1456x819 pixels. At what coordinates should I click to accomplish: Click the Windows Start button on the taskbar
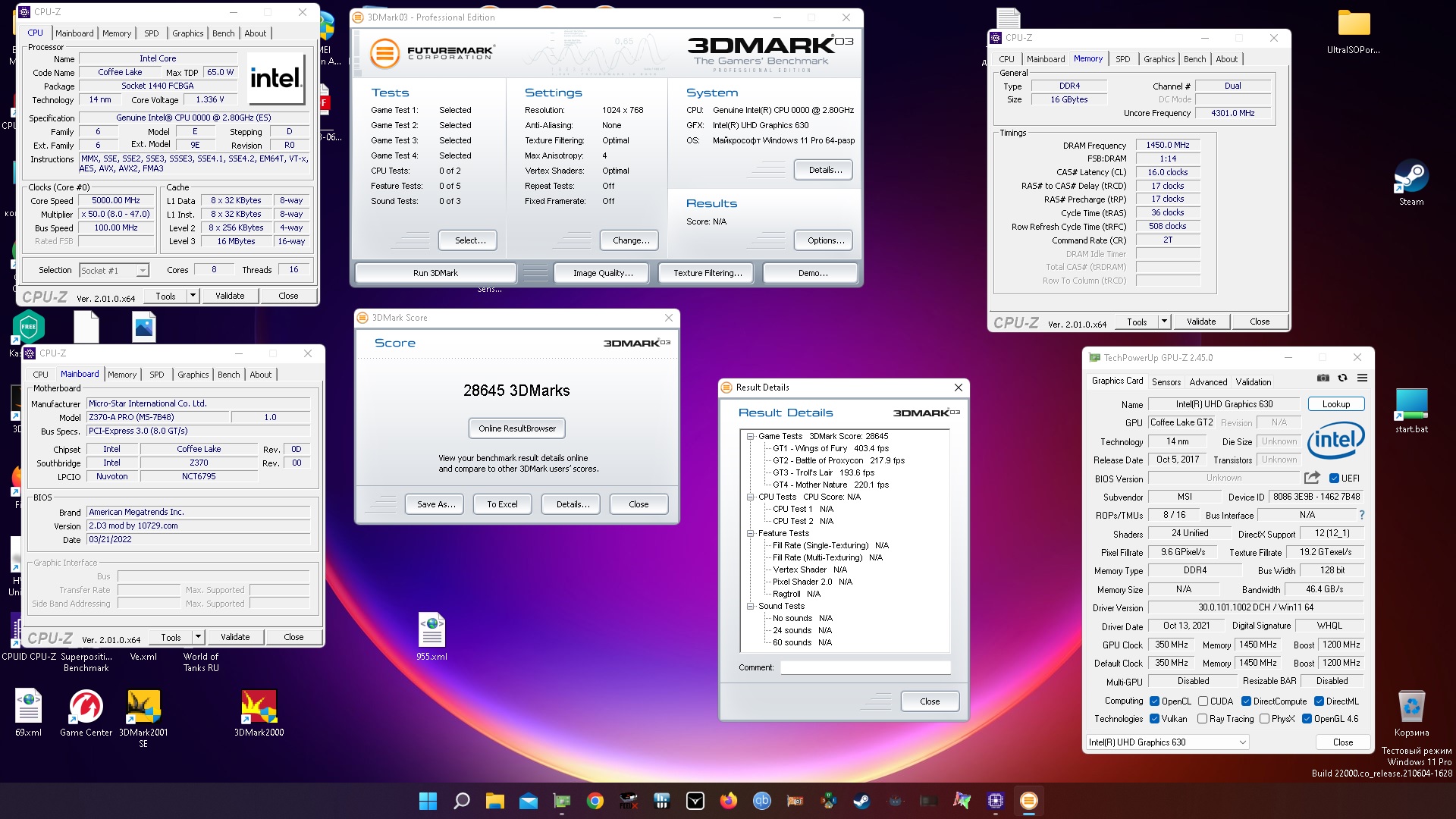[428, 801]
